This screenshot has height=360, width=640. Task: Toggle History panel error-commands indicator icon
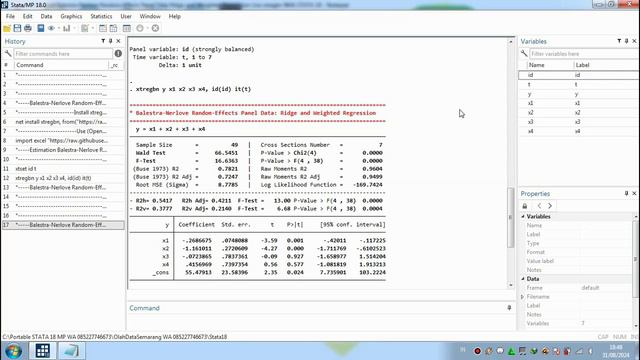click(118, 53)
